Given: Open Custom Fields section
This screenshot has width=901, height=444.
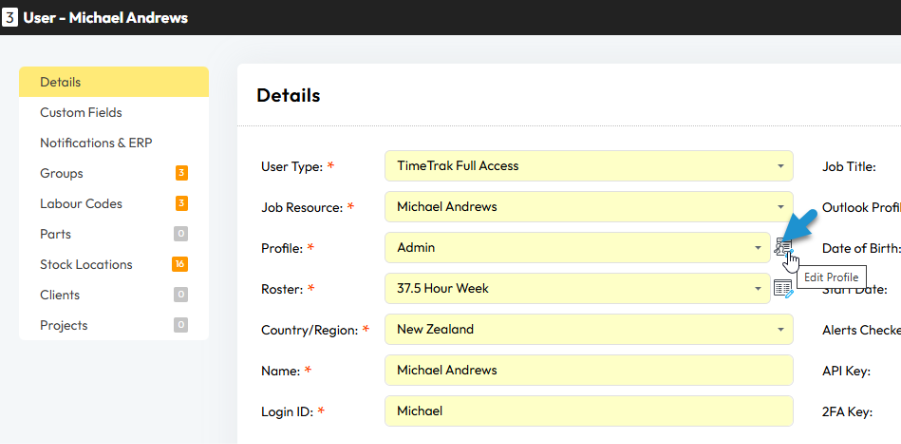Looking at the screenshot, I should tap(81, 113).
